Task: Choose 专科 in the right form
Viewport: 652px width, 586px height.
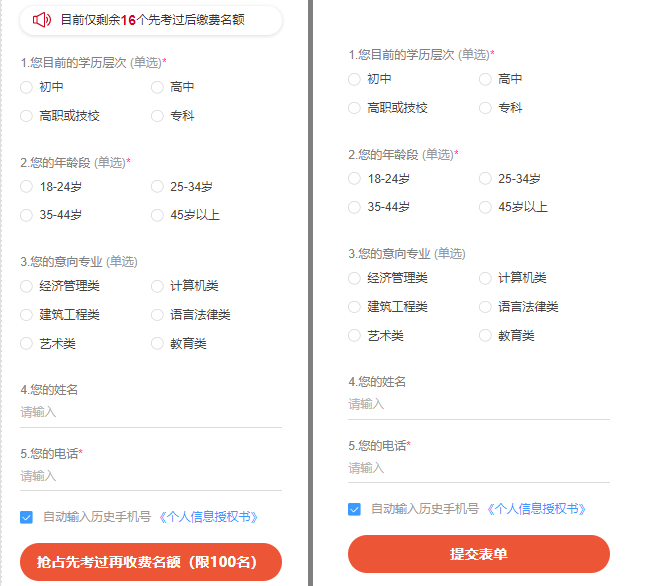Action: point(485,108)
